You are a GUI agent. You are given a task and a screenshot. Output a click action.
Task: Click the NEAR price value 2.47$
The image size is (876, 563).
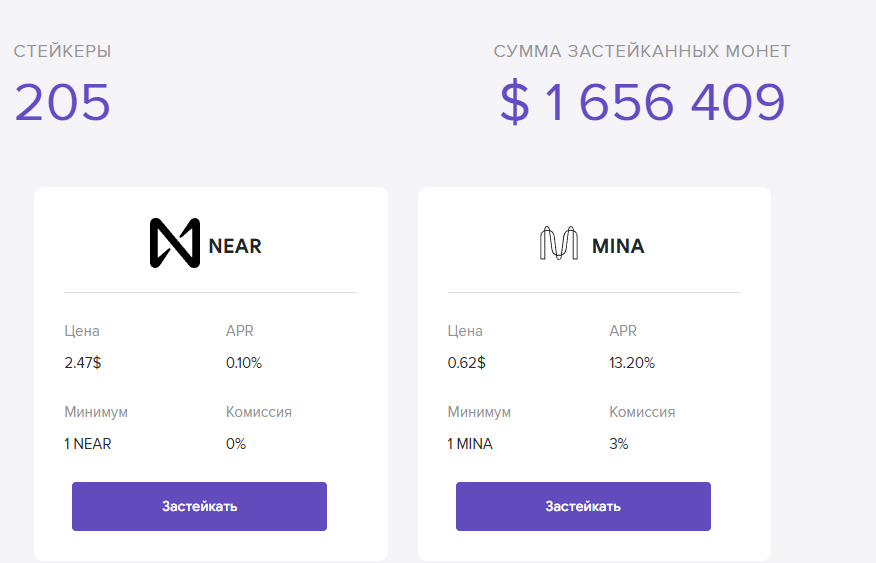click(82, 363)
